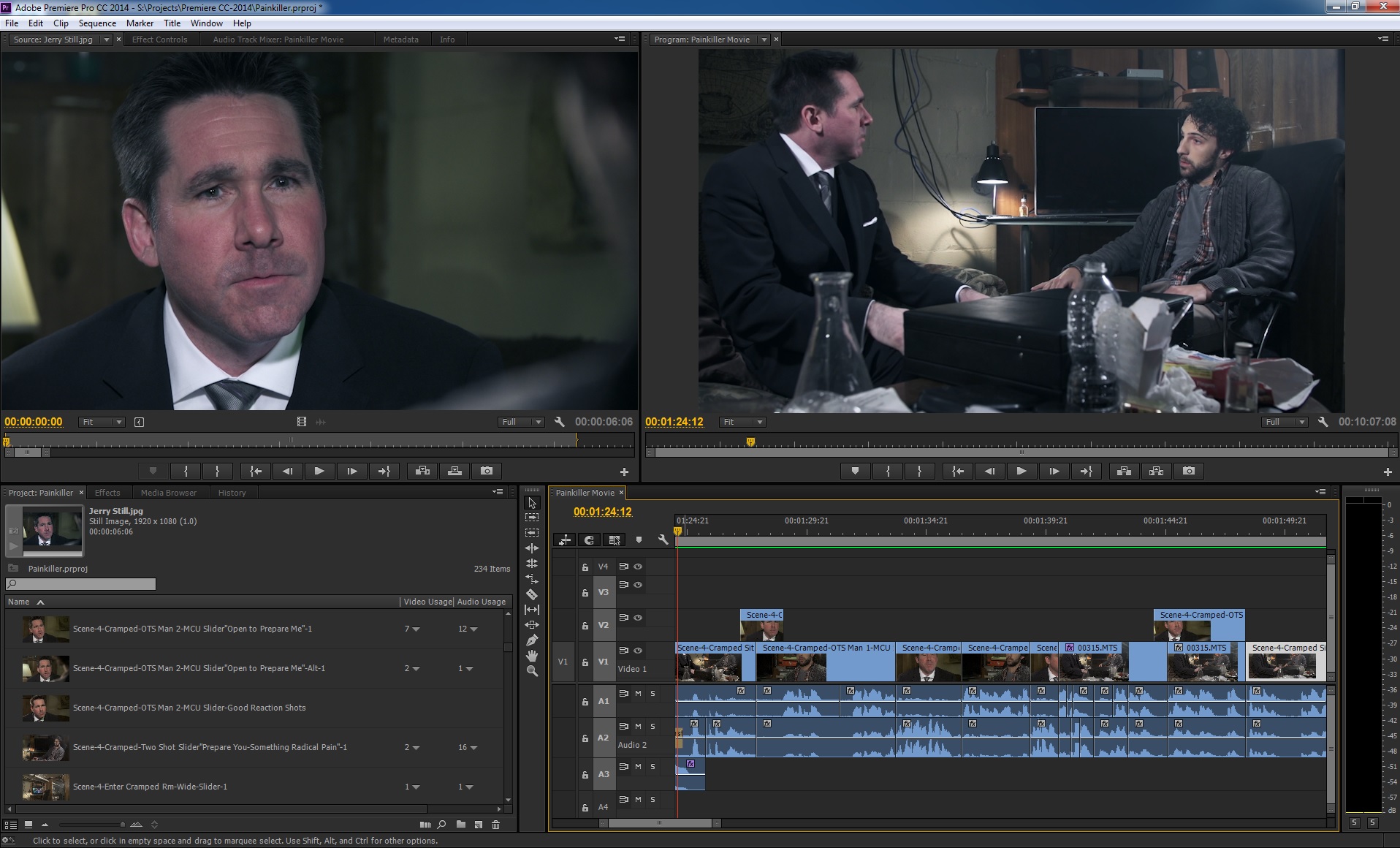Delete selected item with trash icon

(496, 825)
